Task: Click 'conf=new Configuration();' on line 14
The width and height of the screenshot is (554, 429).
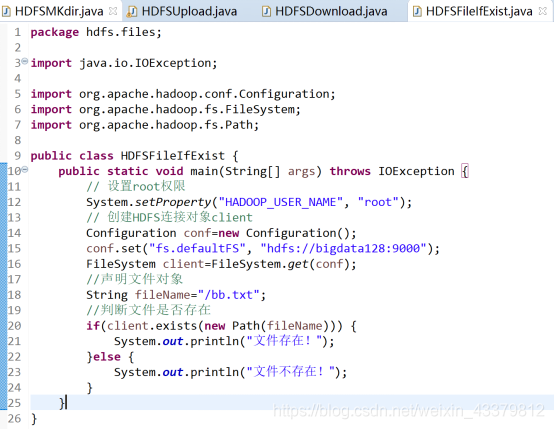Action: click(x=270, y=233)
